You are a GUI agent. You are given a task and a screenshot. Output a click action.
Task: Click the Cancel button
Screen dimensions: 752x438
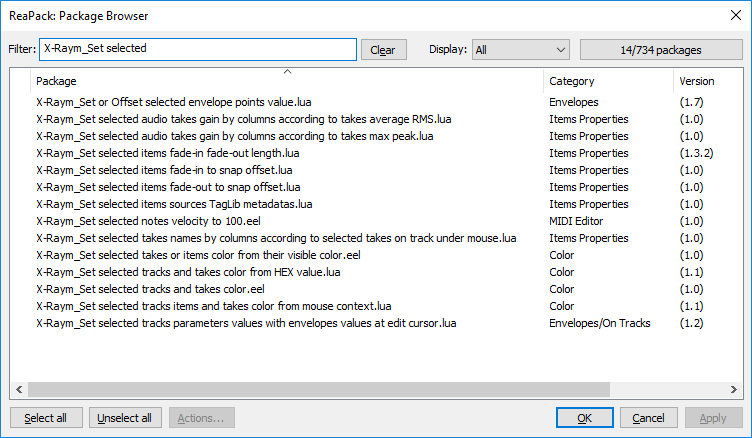648,418
